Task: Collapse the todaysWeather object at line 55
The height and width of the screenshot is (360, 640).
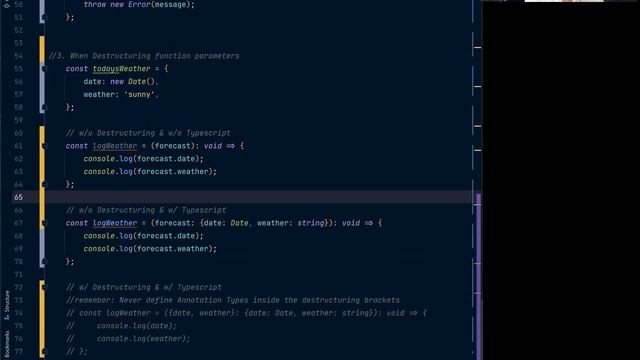Action: click(44, 69)
